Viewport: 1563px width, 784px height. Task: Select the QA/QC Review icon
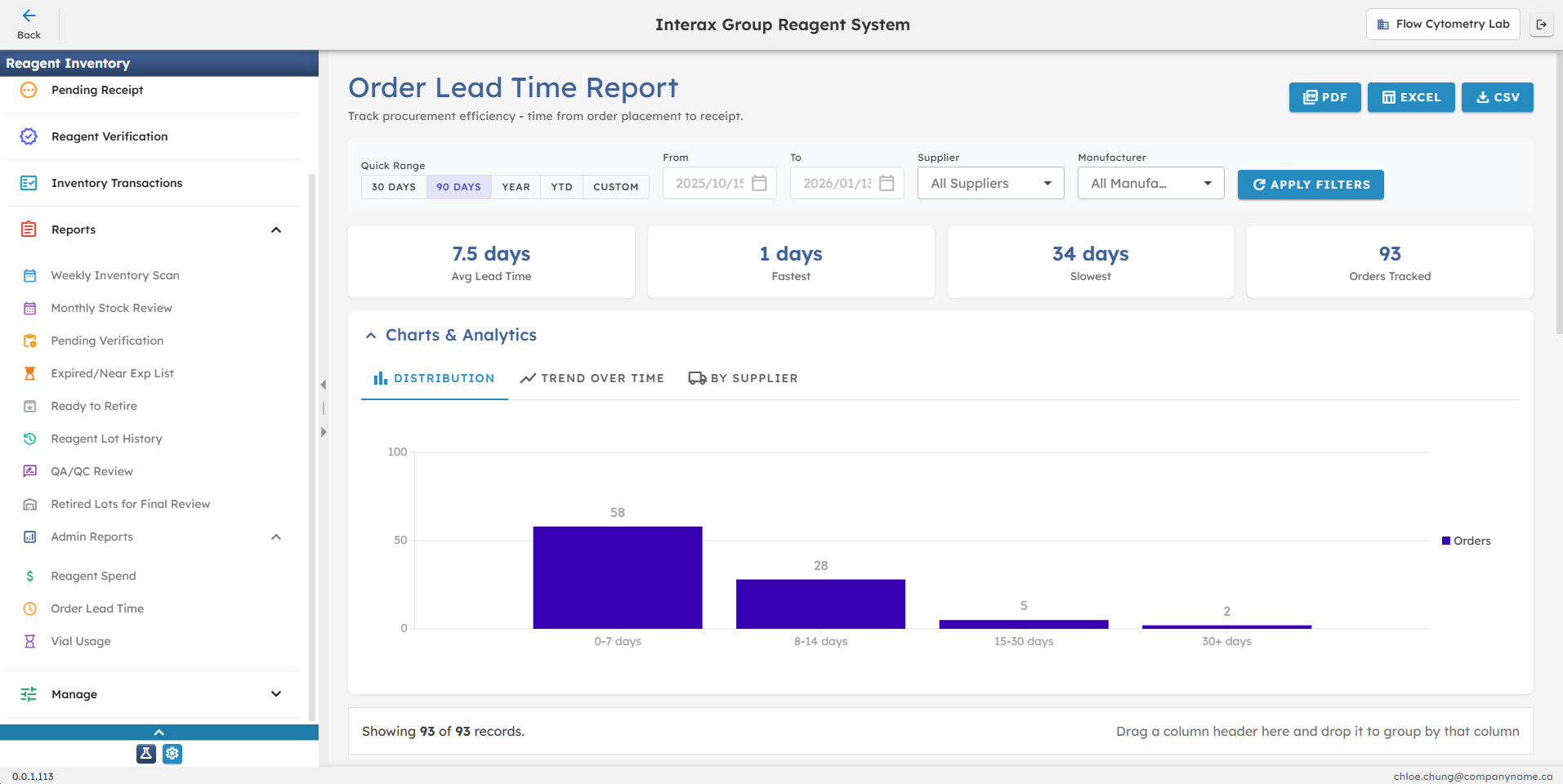tap(30, 471)
